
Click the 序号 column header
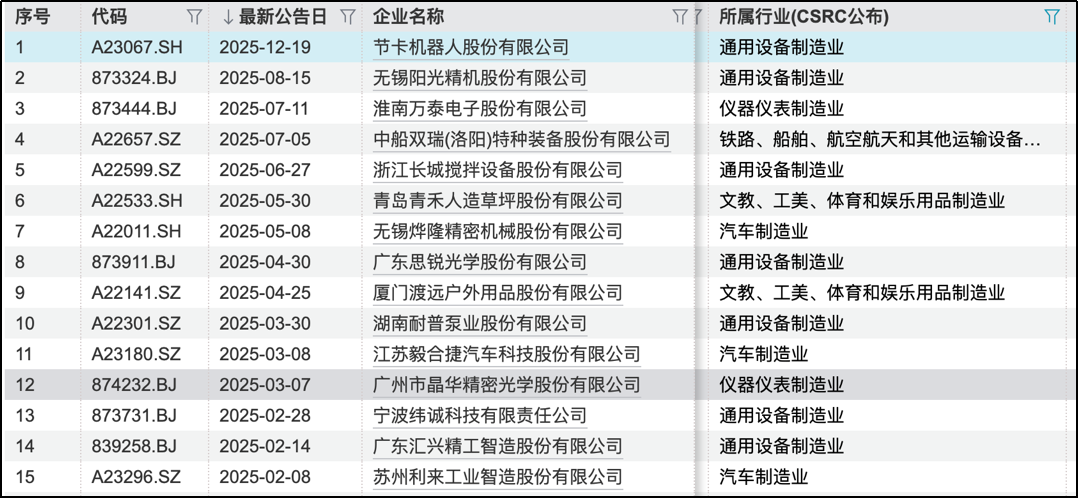tap(32, 17)
